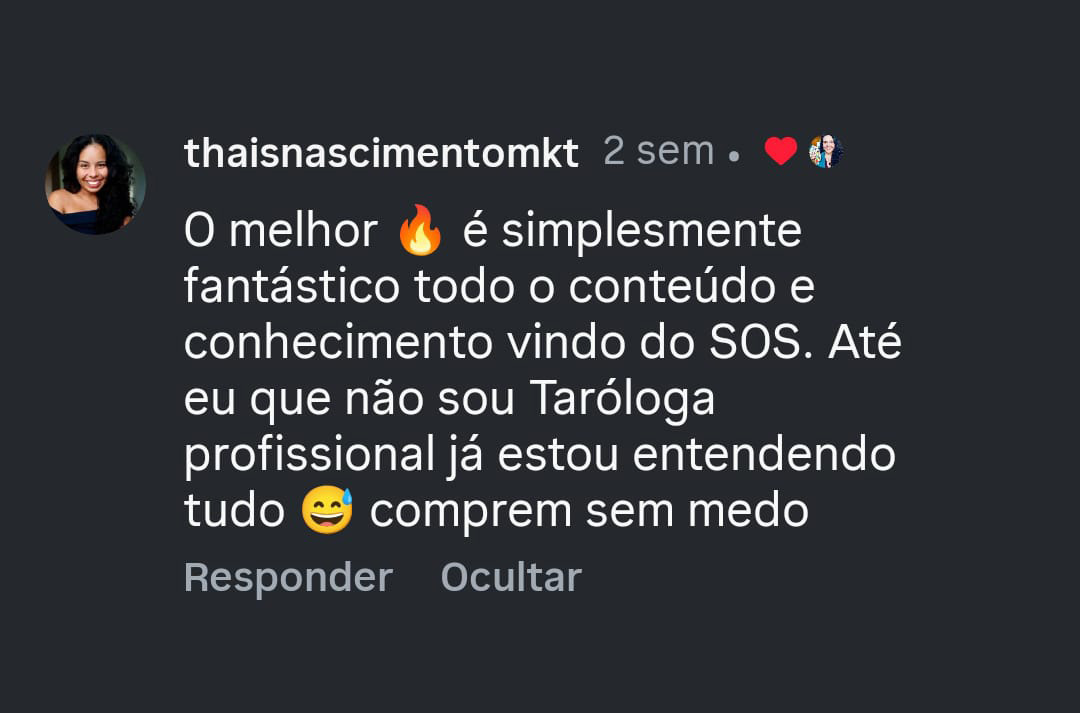Open the commenter's round profile picture
This screenshot has height=713, width=1080.
[x=95, y=185]
